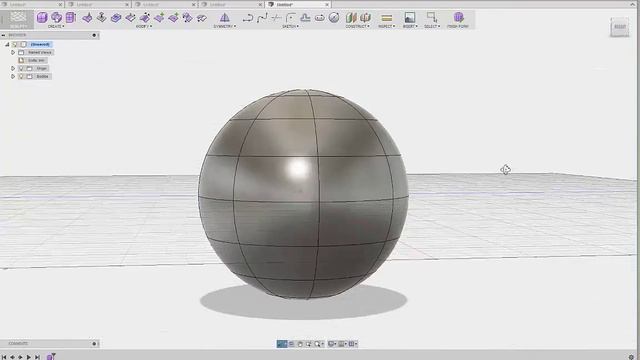The image size is (640, 360).
Task: Activate the Zoom Window tool
Action: coord(309,344)
